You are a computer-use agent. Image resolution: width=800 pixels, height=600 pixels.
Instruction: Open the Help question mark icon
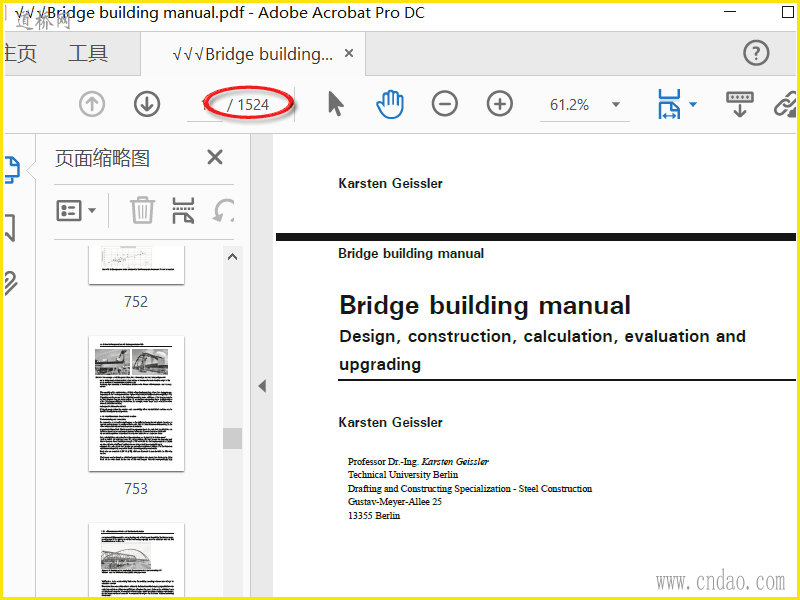point(756,53)
